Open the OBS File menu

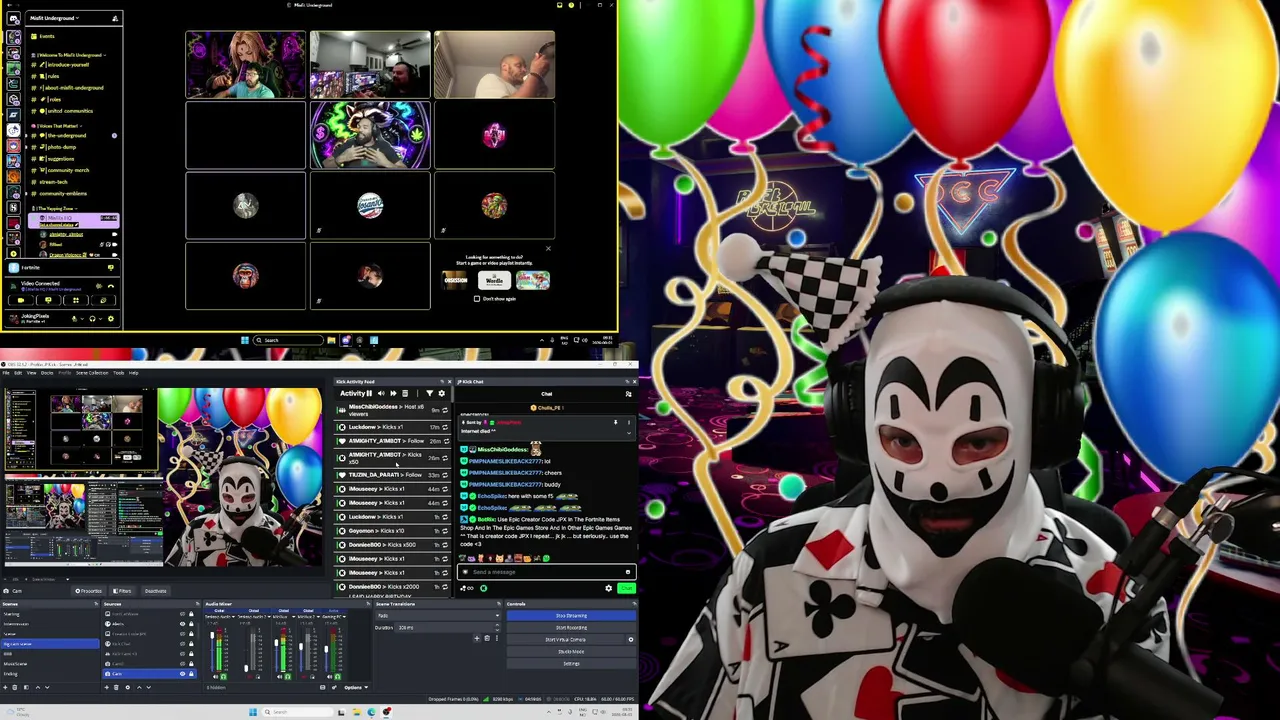pos(6,373)
